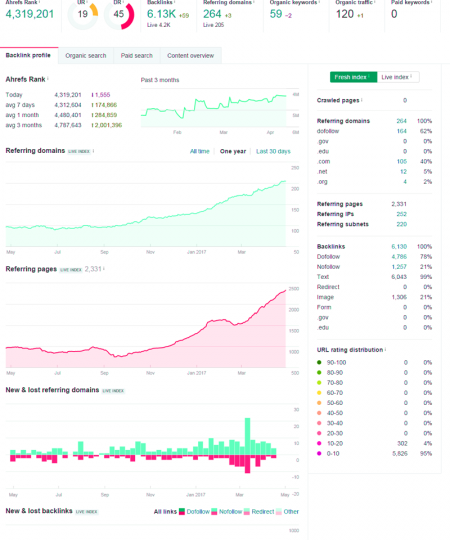Open dofollow referring domains count 164
The image size is (450, 540).
click(401, 131)
